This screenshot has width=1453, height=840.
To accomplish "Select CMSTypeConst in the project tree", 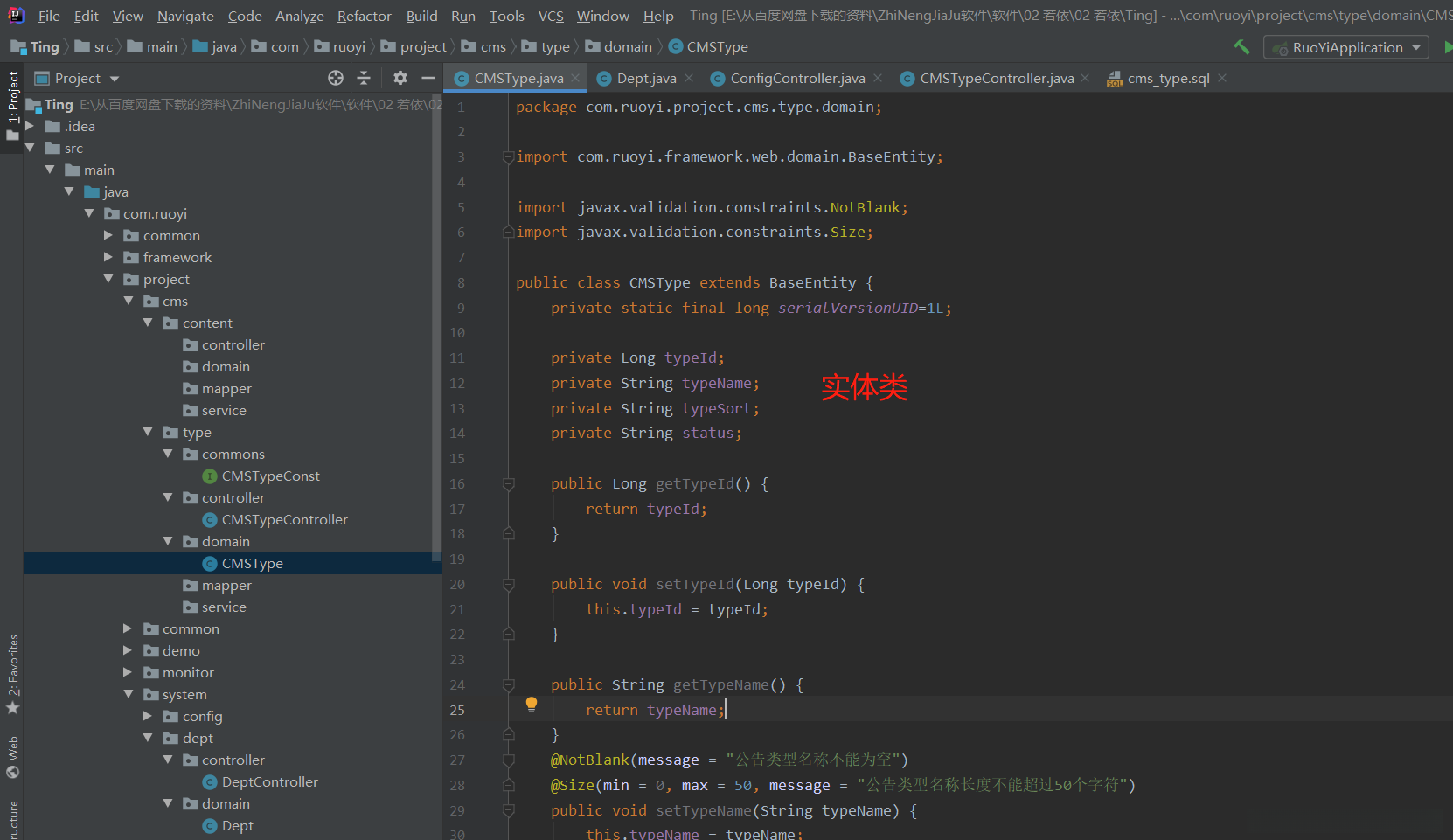I will 270,476.
